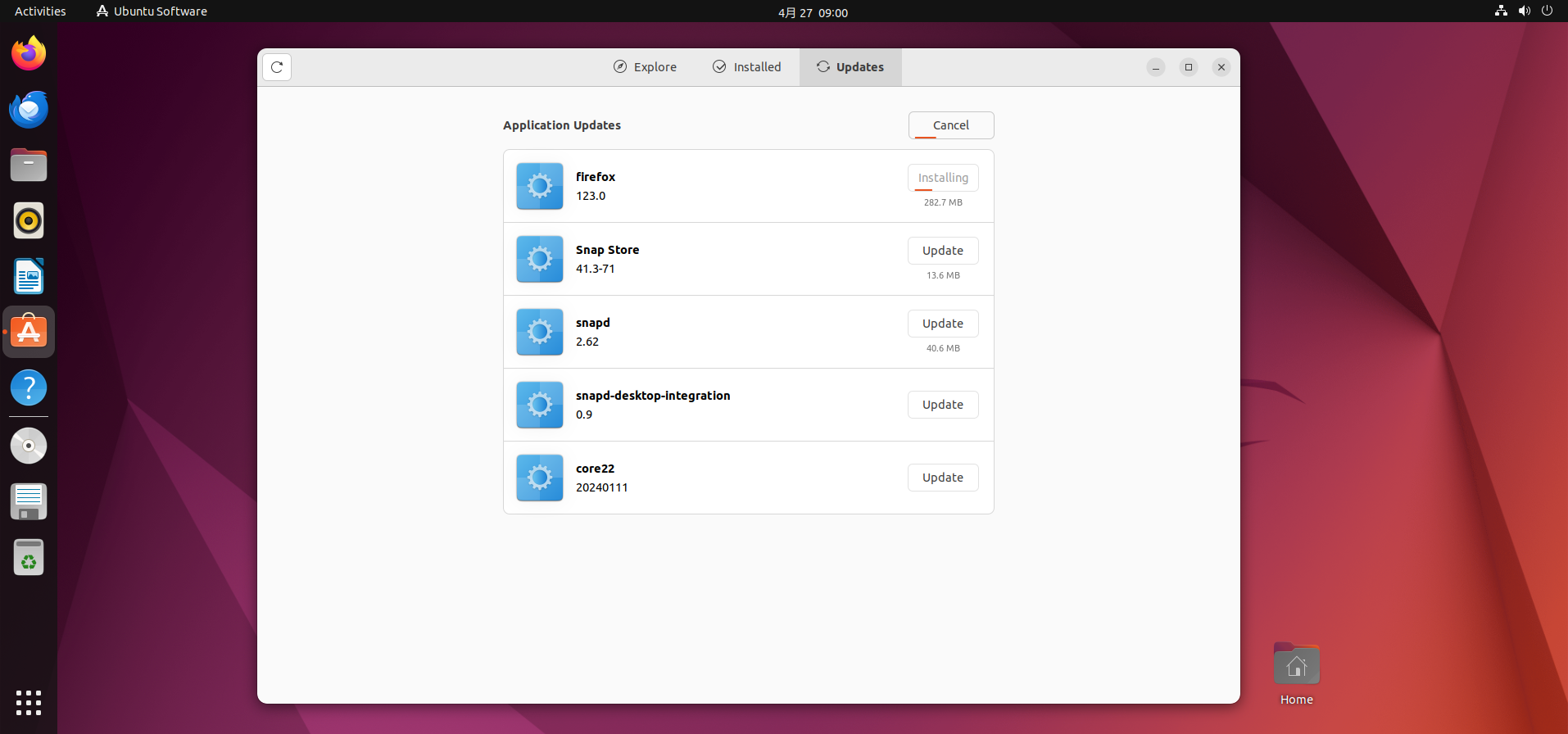1568x734 pixels.
Task: Click Installing button for firefox
Action: (943, 178)
